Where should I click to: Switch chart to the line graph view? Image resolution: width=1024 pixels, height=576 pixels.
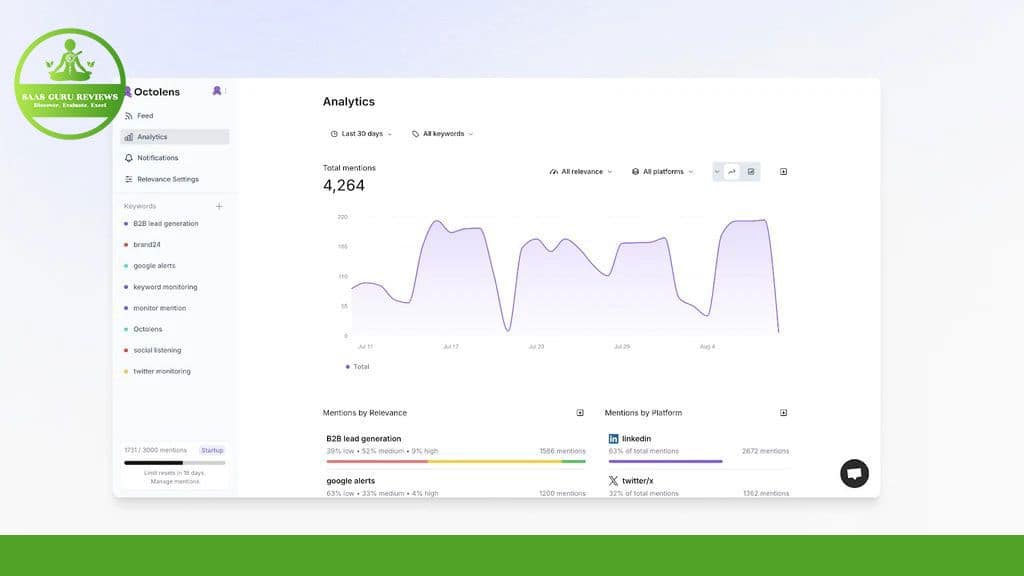[731, 172]
